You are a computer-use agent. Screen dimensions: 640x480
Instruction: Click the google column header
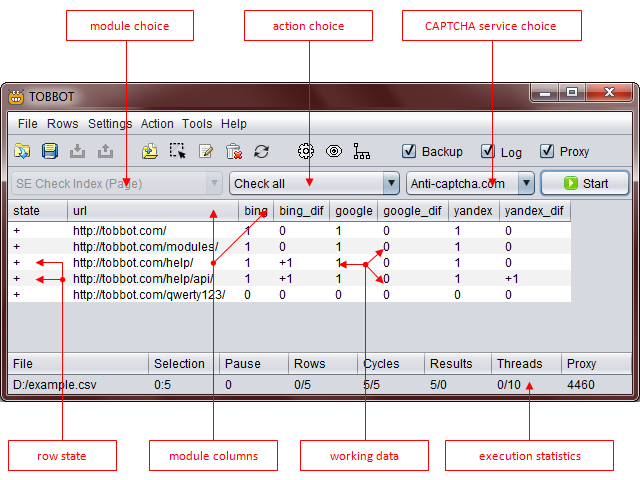click(353, 211)
